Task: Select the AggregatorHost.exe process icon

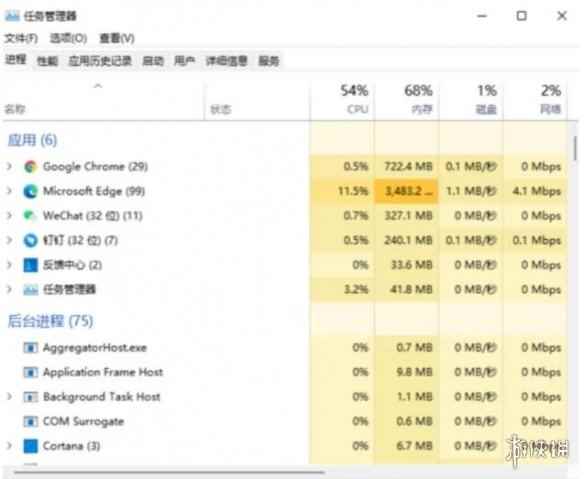Action: [31, 348]
